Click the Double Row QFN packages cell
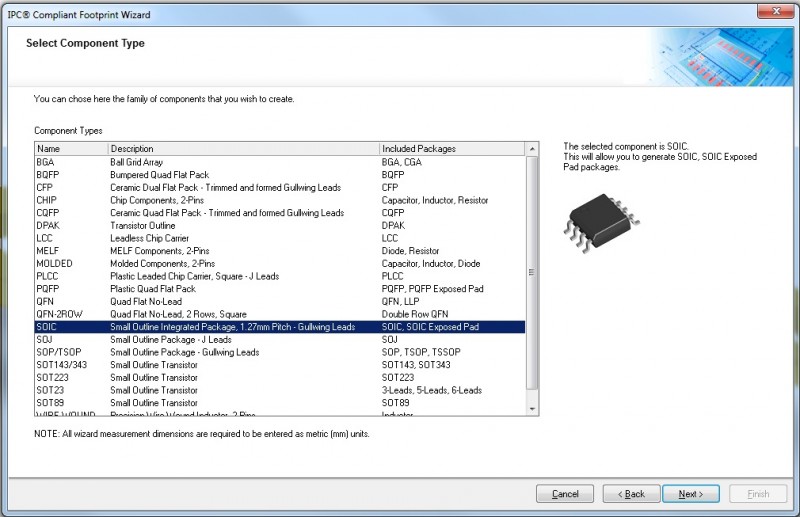Image resolution: width=800 pixels, height=517 pixels. (x=415, y=314)
